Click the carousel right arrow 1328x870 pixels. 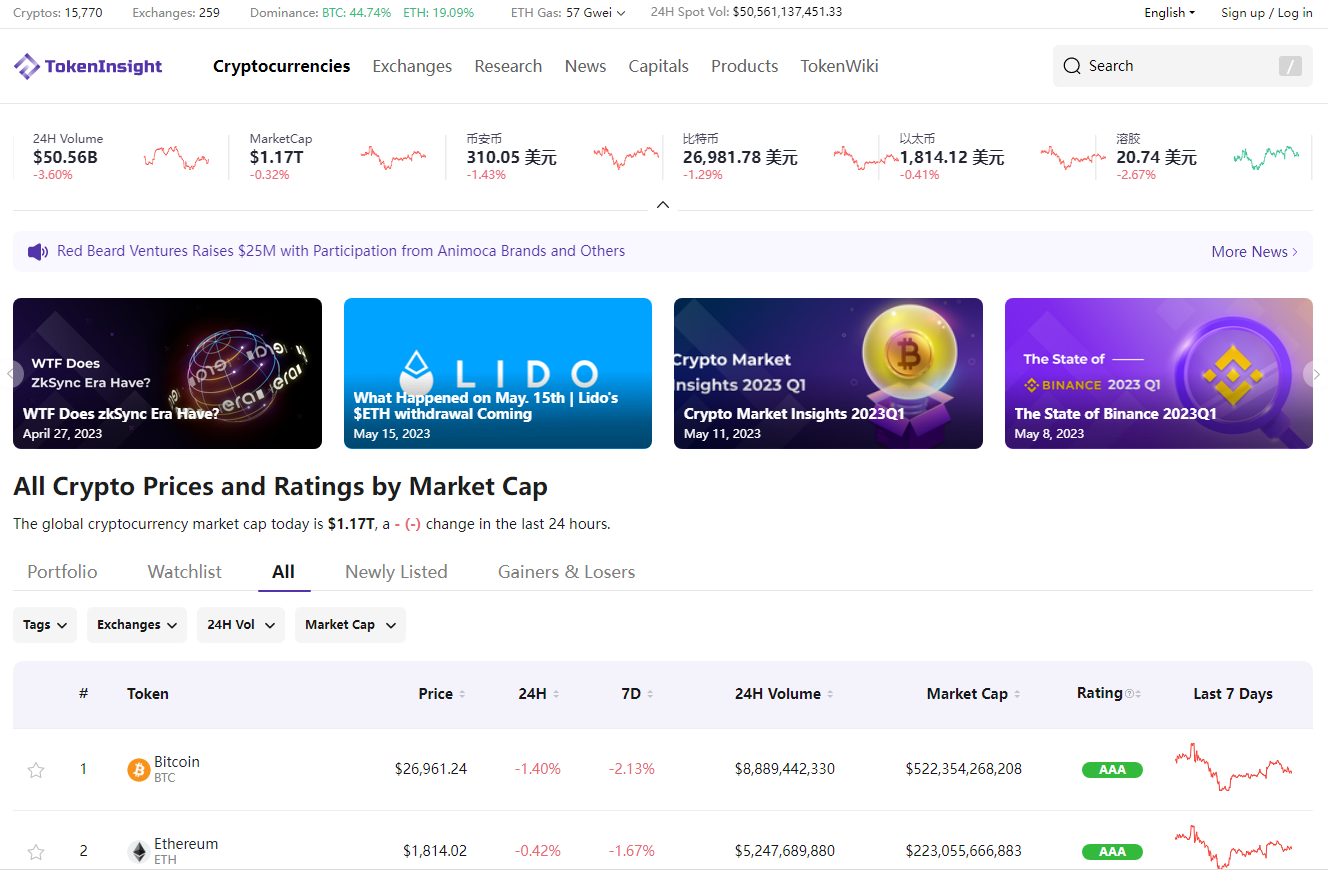1316,374
